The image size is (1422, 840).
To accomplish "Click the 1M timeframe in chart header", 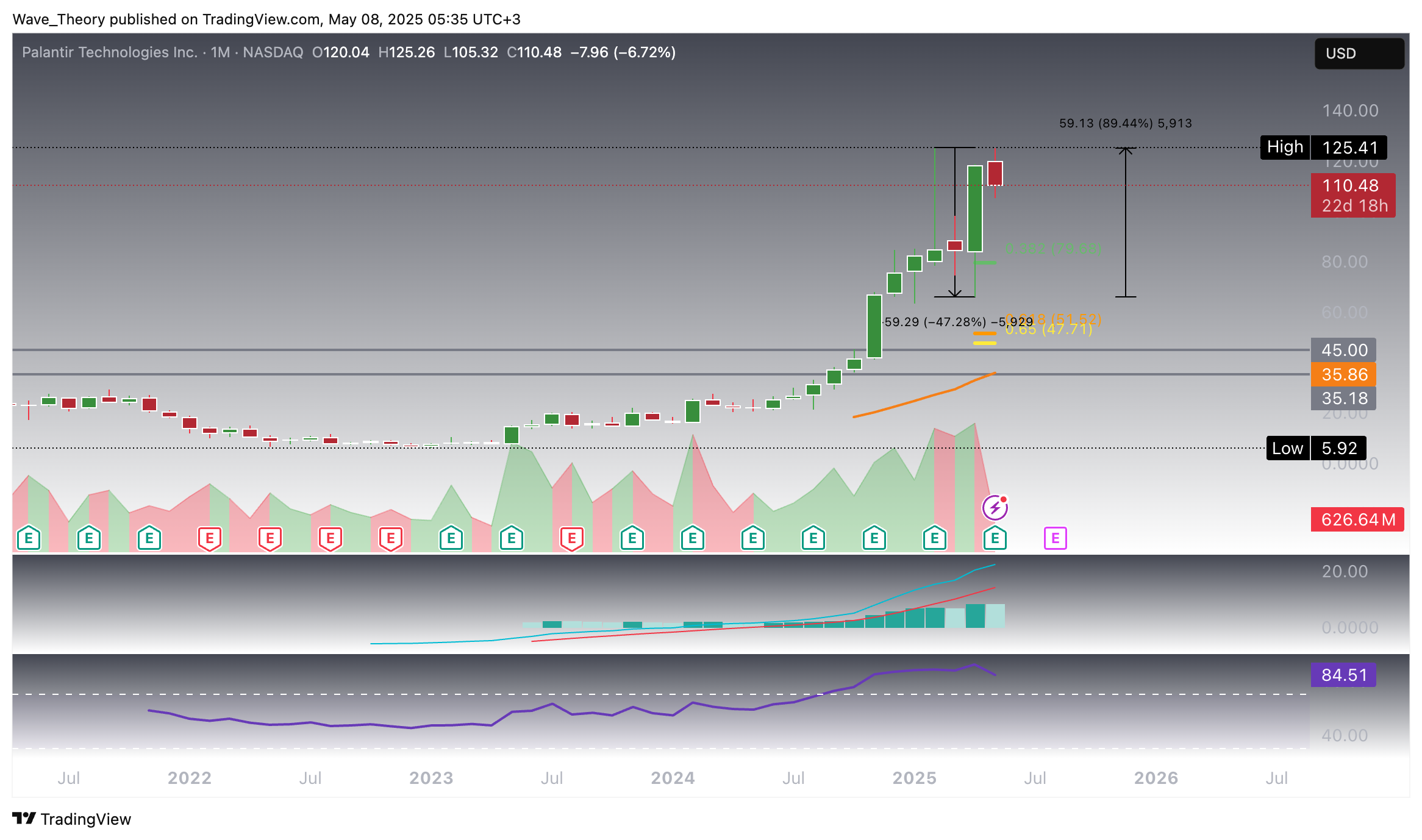I will [220, 52].
